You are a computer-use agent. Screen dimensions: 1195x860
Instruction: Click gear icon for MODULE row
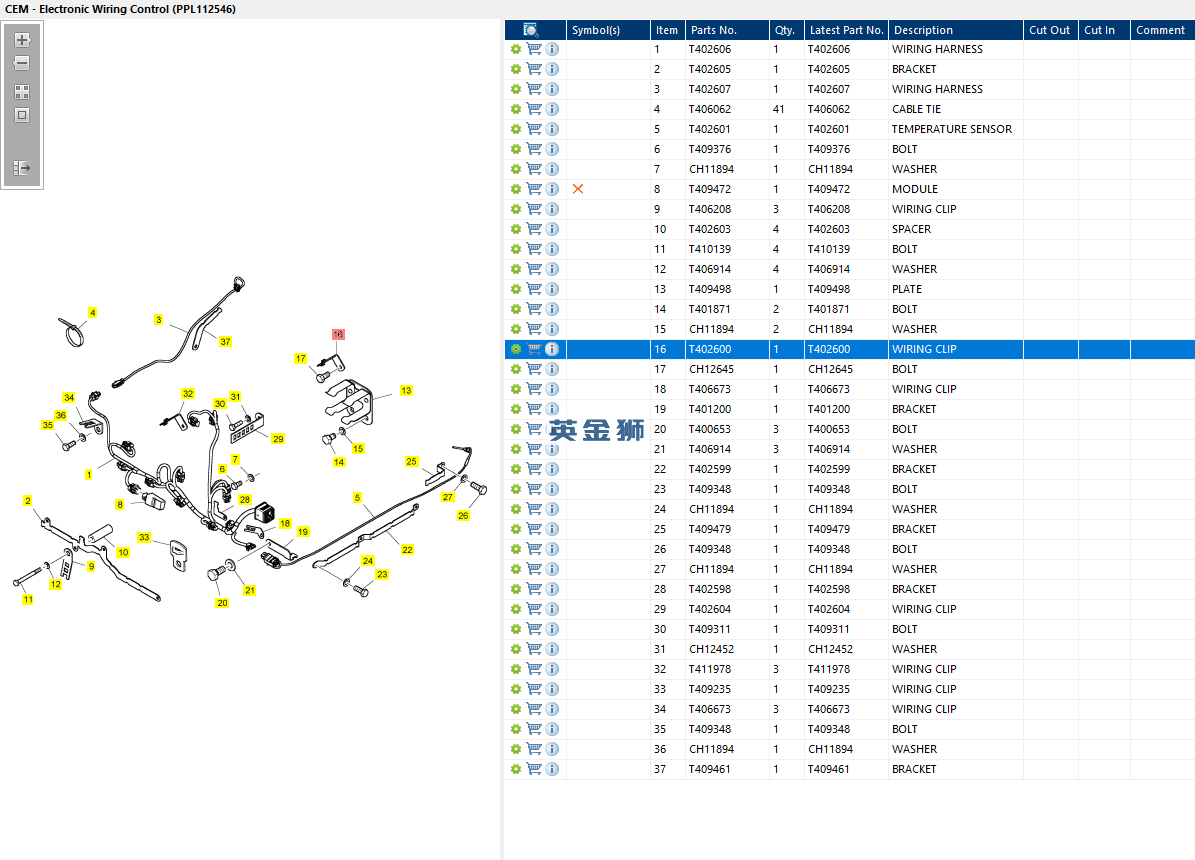click(516, 189)
